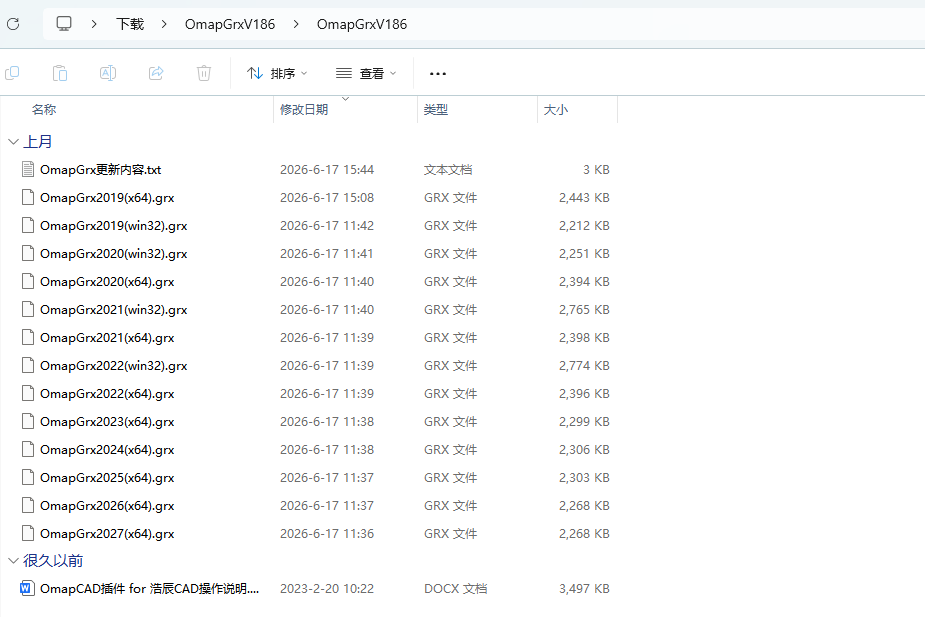Viewport: 925px width, 617px height.
Task: Expand chevron after 下载 in breadcrumb
Action: point(164,24)
